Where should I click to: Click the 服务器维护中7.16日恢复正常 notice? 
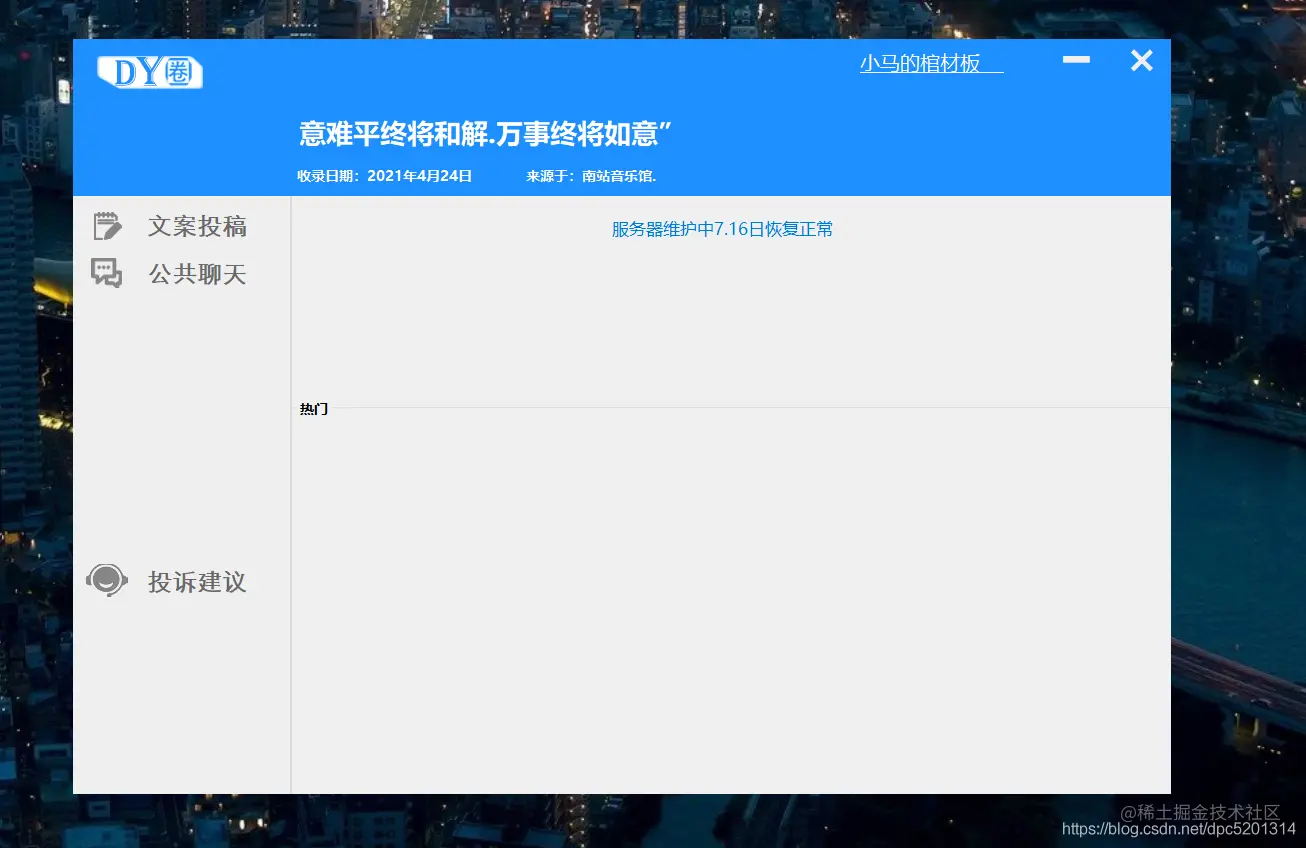(721, 229)
